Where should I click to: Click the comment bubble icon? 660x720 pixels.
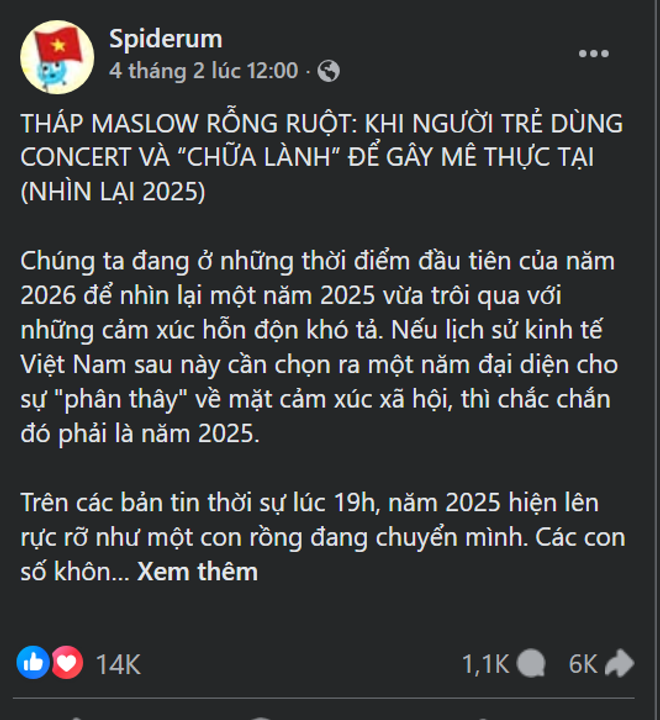tap(533, 663)
